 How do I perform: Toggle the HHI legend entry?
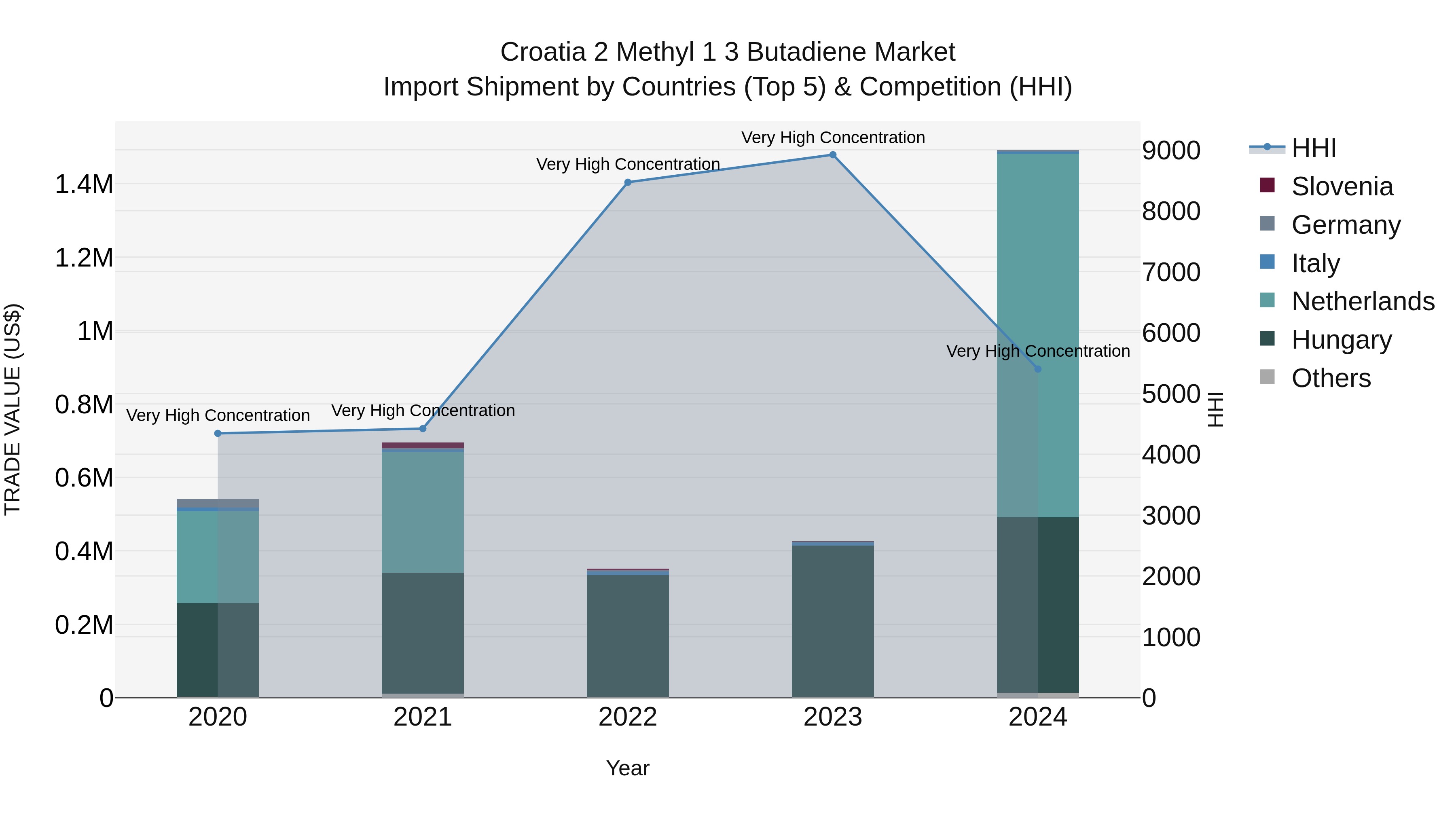pos(1293,148)
